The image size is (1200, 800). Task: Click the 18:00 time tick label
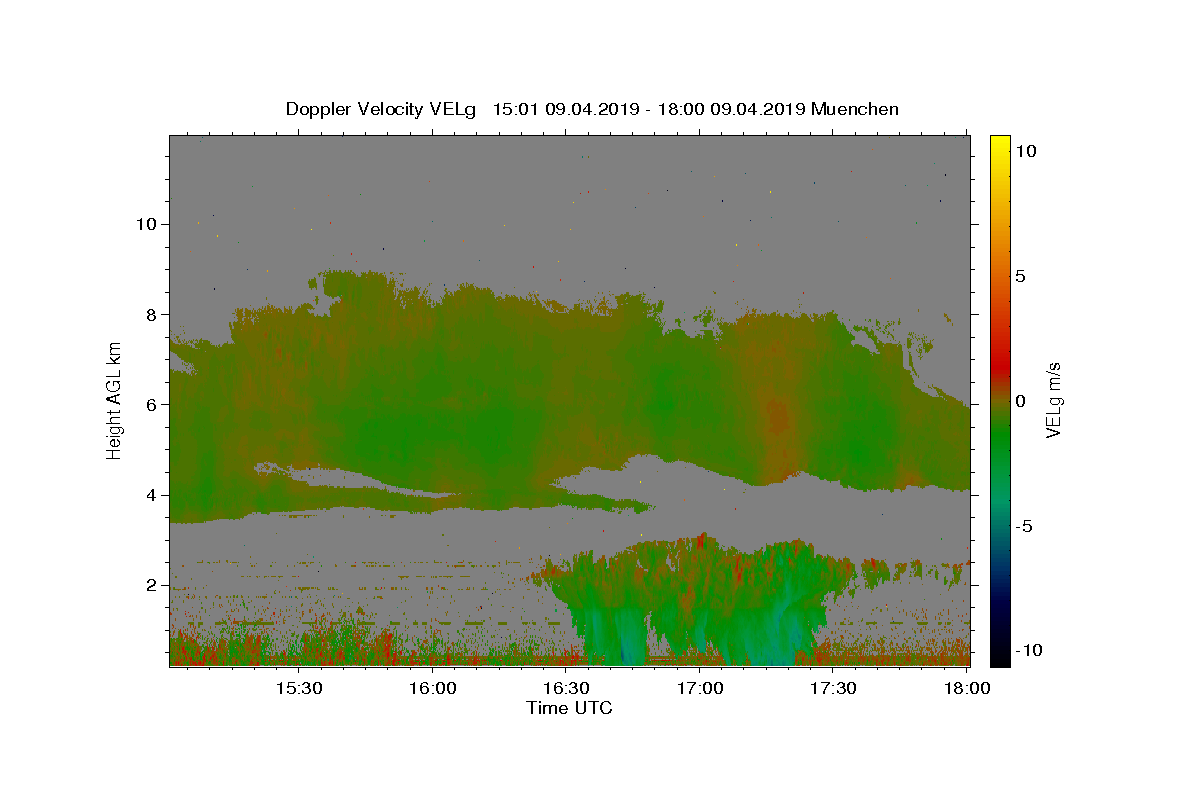pyautogui.click(x=967, y=688)
